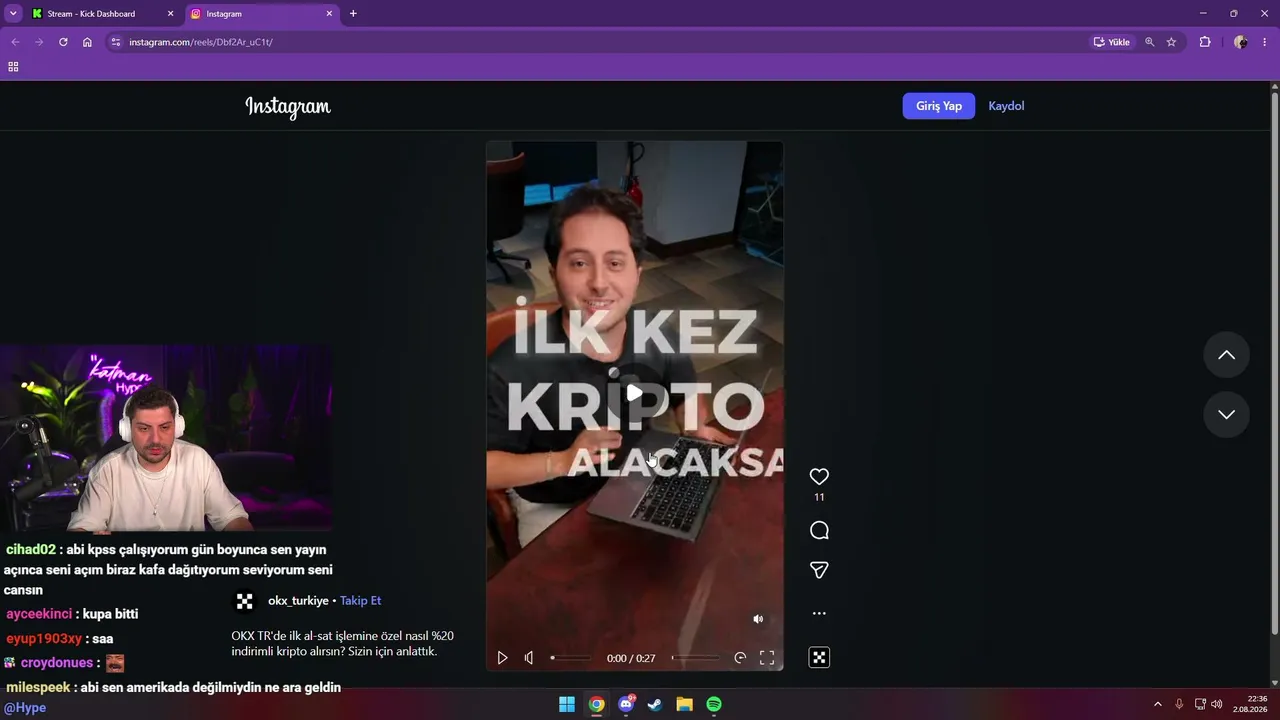Go to the next reel with down arrow
The height and width of the screenshot is (720, 1280).
coord(1226,414)
